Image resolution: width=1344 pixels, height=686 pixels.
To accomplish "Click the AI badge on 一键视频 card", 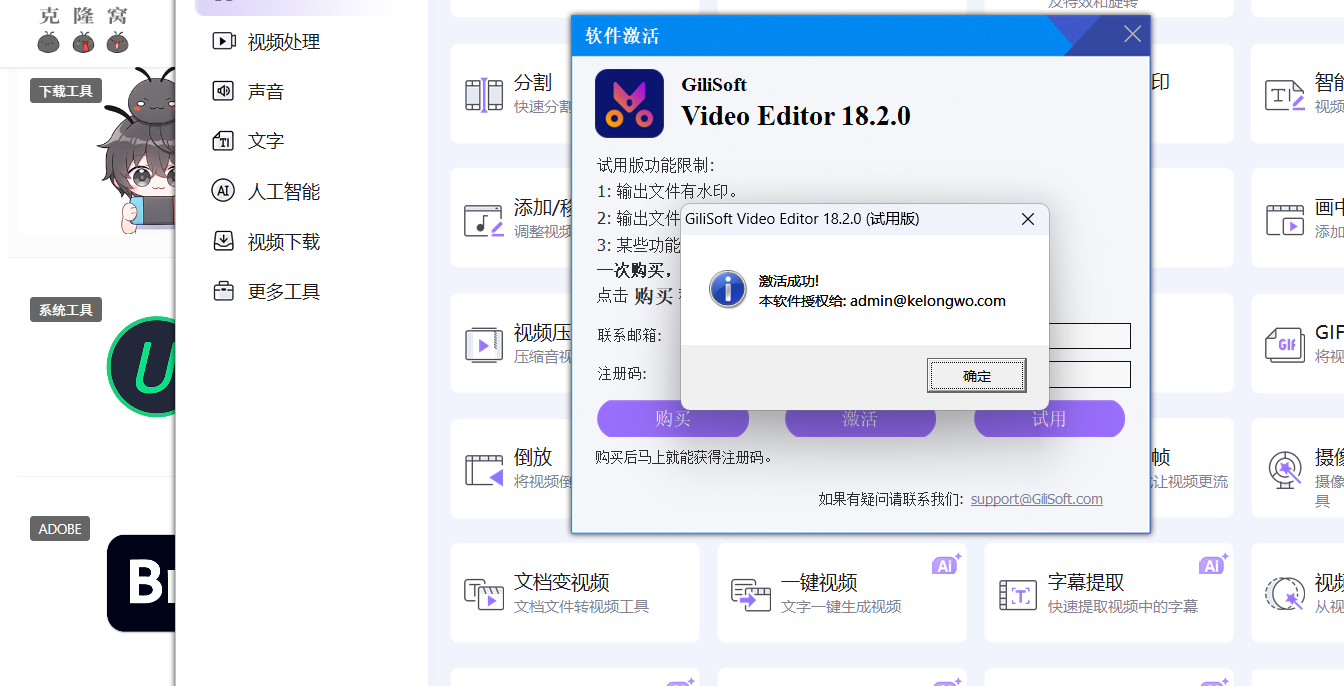I will [x=946, y=564].
